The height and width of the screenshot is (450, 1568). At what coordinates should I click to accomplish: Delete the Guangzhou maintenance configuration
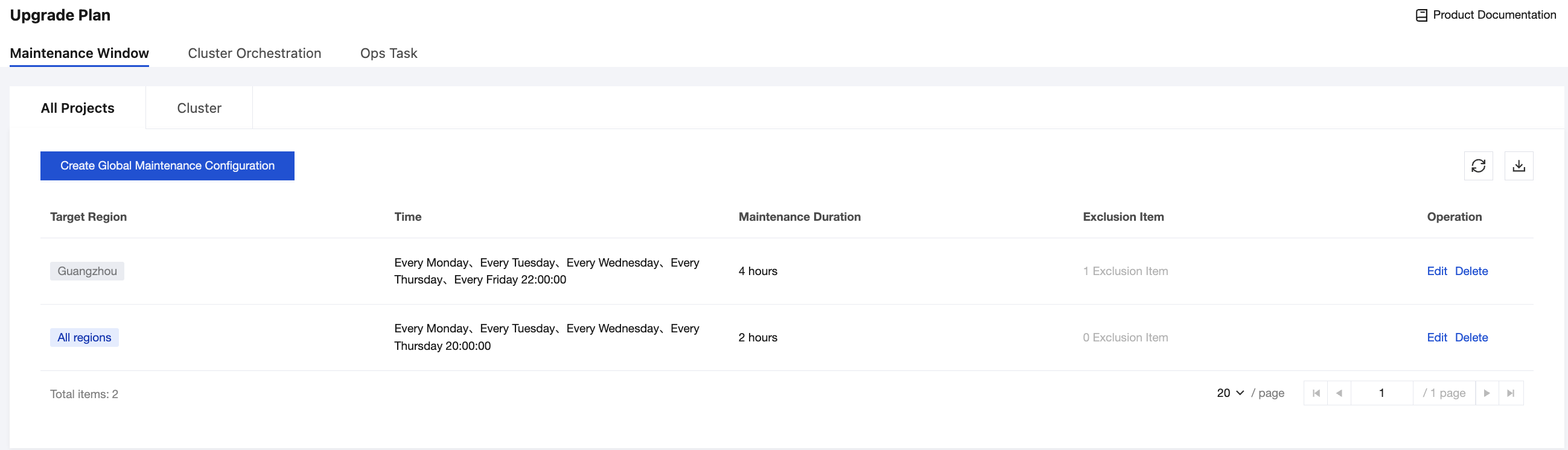pos(1471,271)
